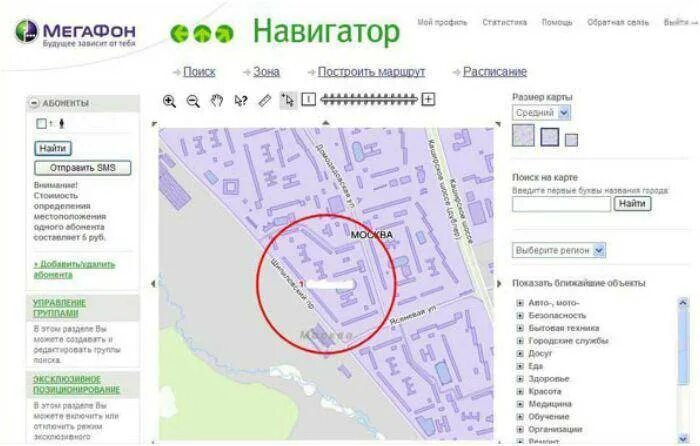Screen dimensions: 700x446
Task: Open the Построить маршрут tab
Action: pos(371,72)
